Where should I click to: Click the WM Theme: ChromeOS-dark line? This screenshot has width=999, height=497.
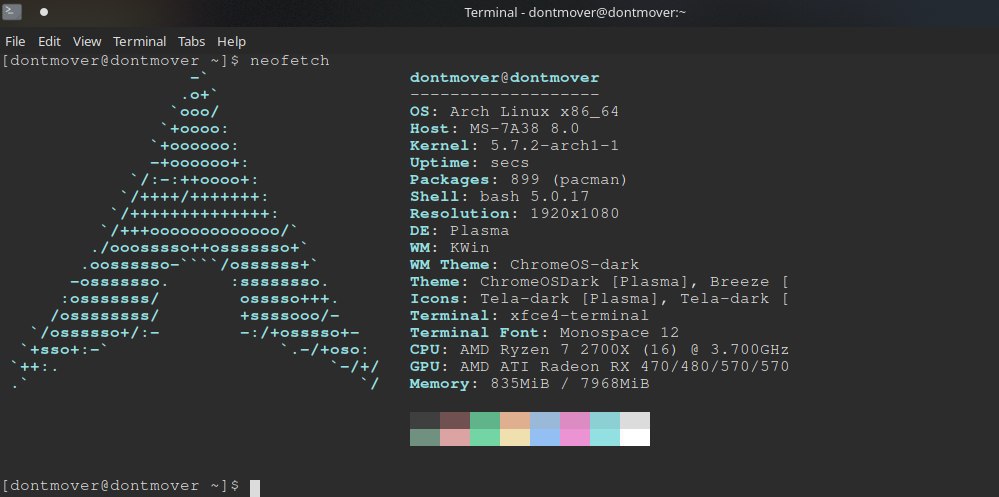click(x=524, y=264)
